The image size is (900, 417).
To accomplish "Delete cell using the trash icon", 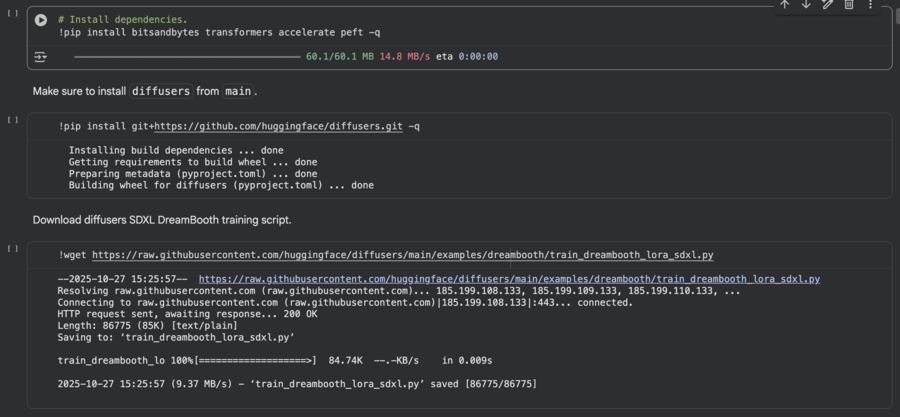I will pos(849,5).
